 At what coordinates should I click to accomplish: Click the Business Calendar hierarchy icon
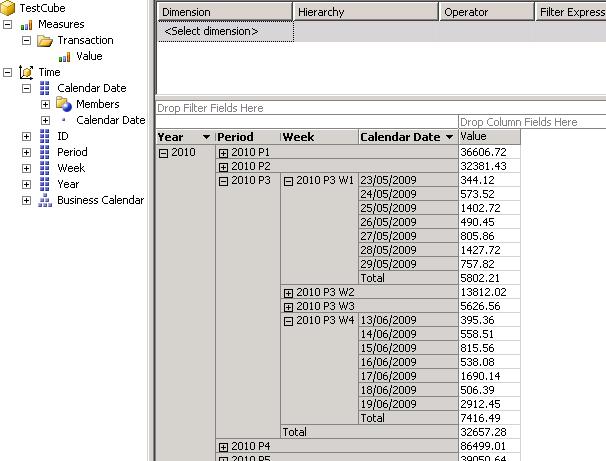(x=45, y=201)
